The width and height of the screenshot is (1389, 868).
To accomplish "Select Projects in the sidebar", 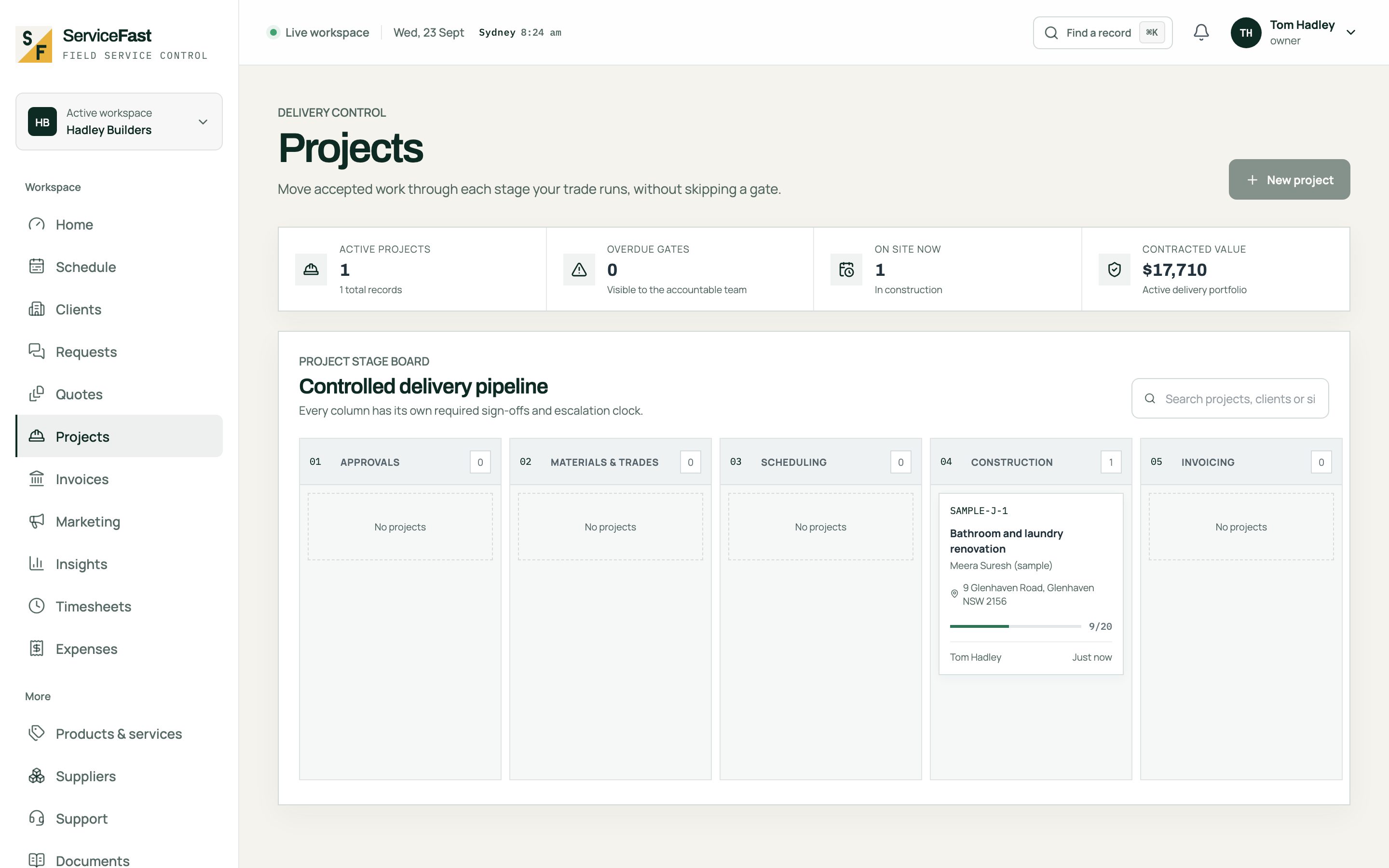I will tap(119, 436).
